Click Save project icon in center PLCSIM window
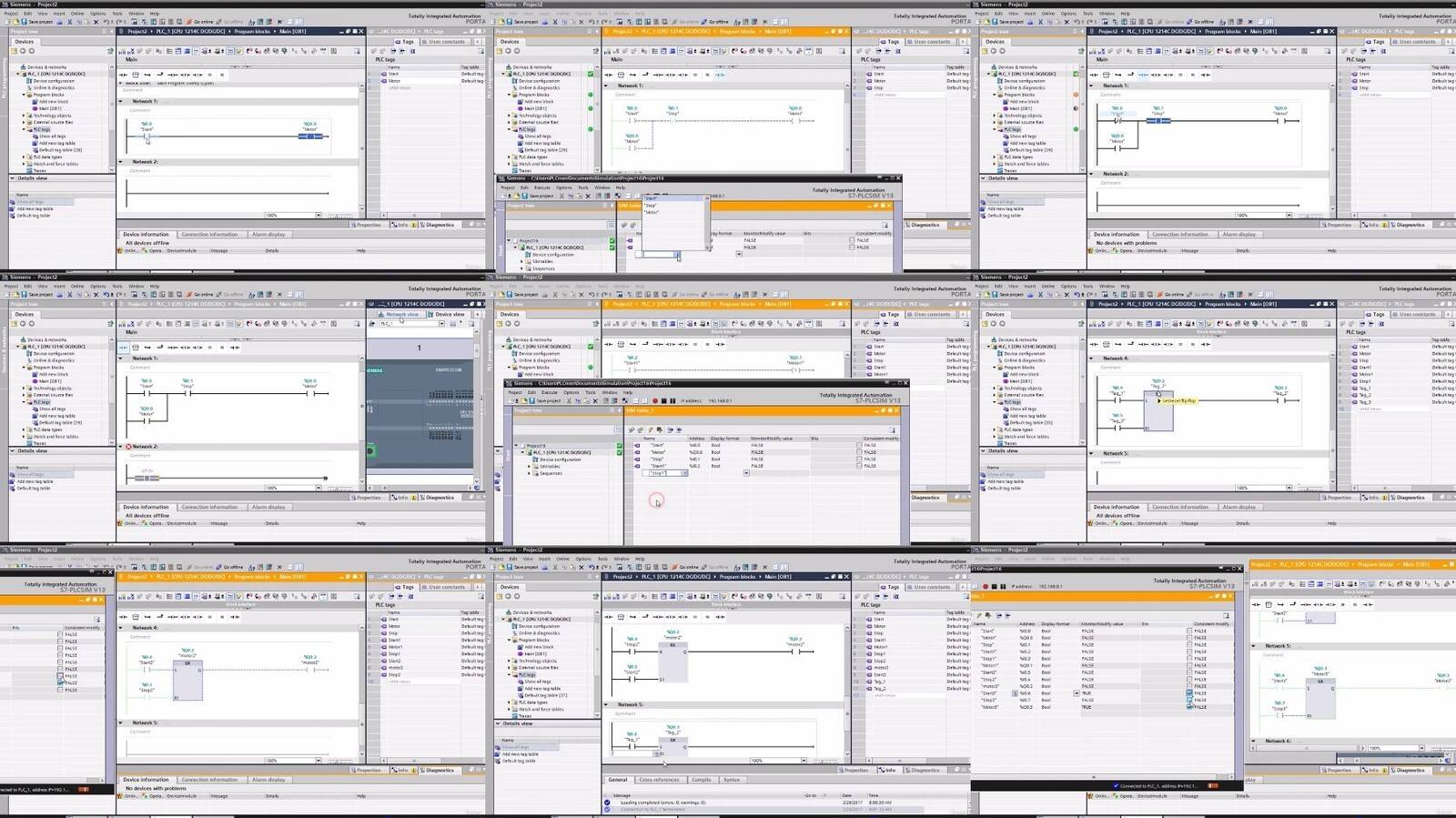This screenshot has height=818, width=1456. tap(531, 400)
